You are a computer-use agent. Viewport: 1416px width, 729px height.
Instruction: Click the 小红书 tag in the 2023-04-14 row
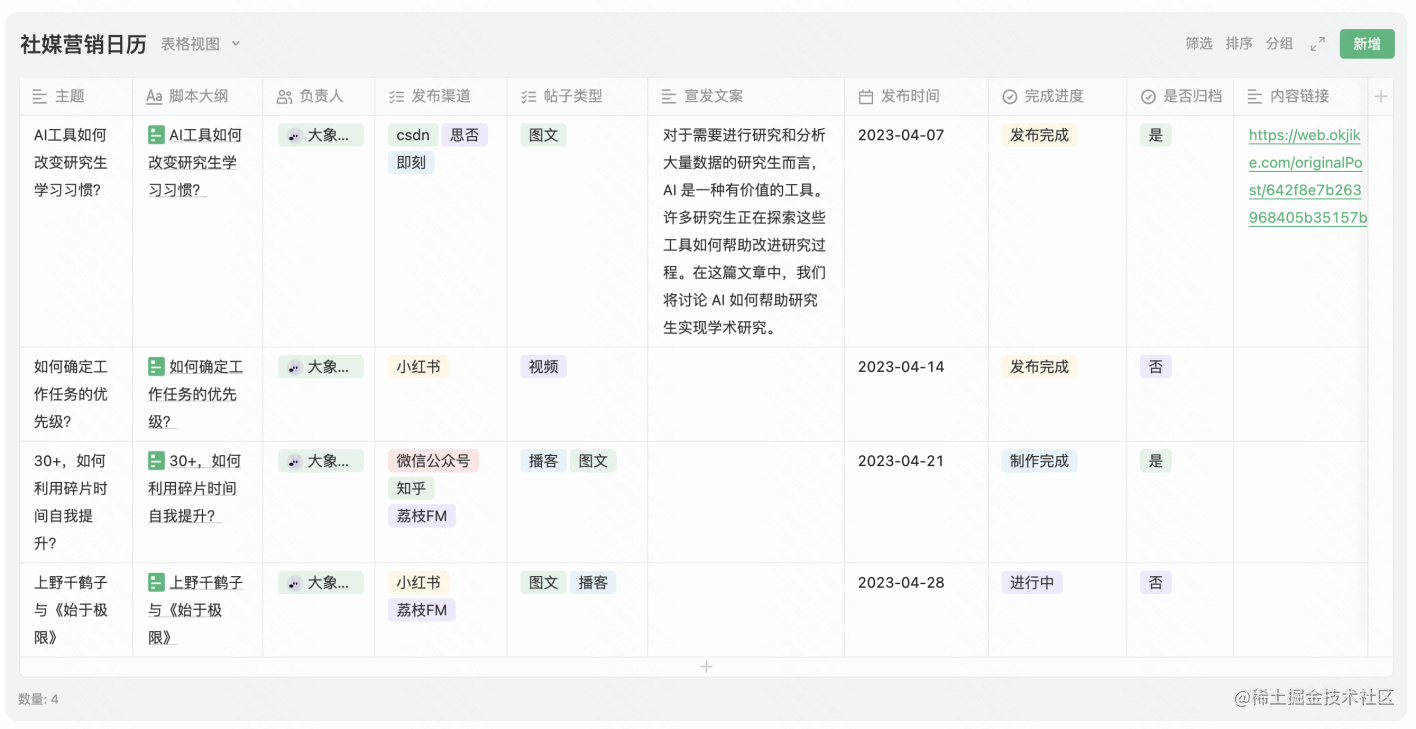[418, 367]
